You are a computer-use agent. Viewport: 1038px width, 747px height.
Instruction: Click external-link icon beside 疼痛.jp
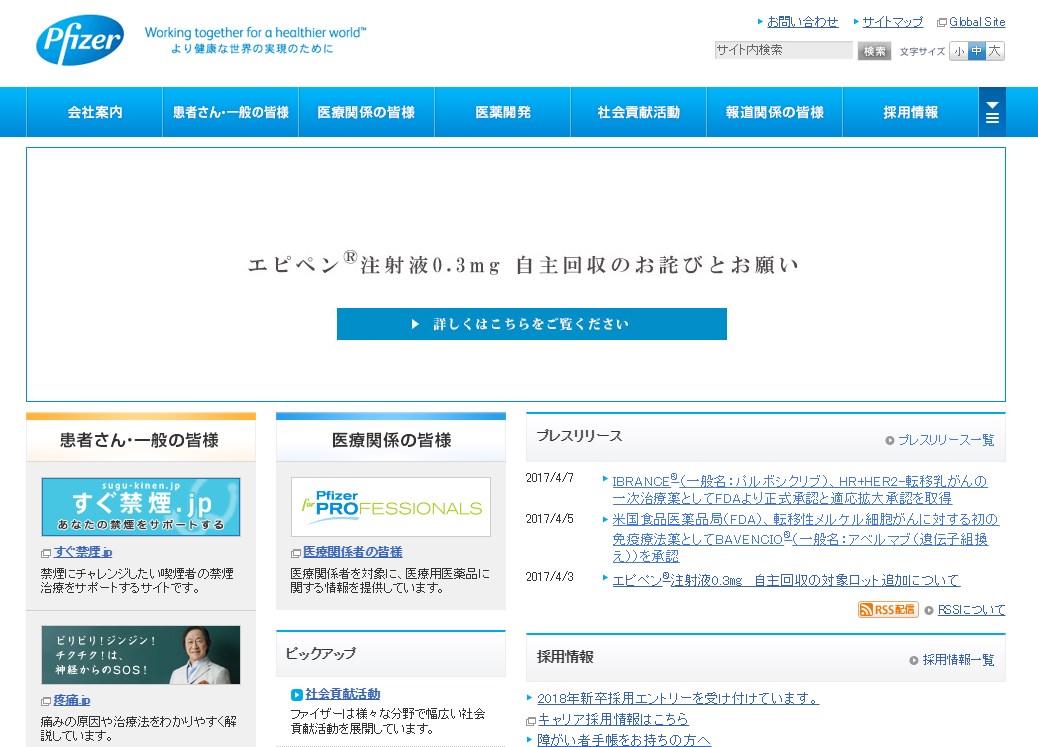[x=46, y=701]
